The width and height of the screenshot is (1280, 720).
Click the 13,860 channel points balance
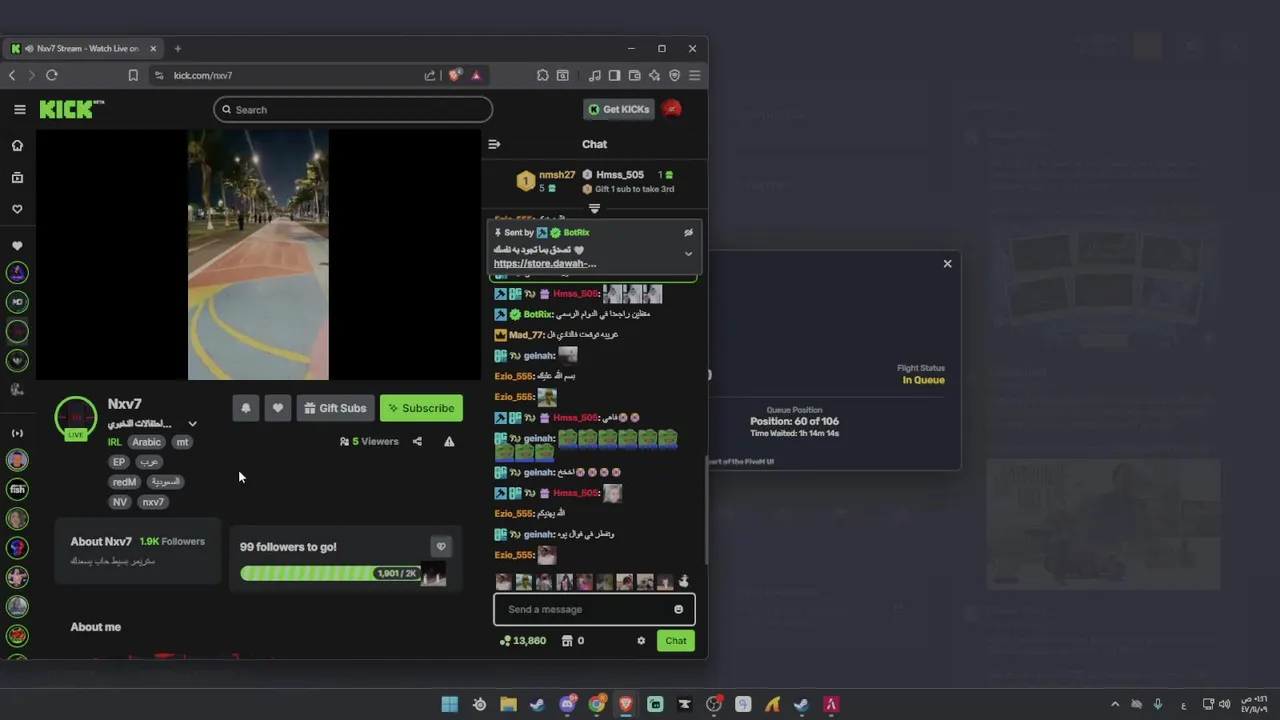click(523, 641)
